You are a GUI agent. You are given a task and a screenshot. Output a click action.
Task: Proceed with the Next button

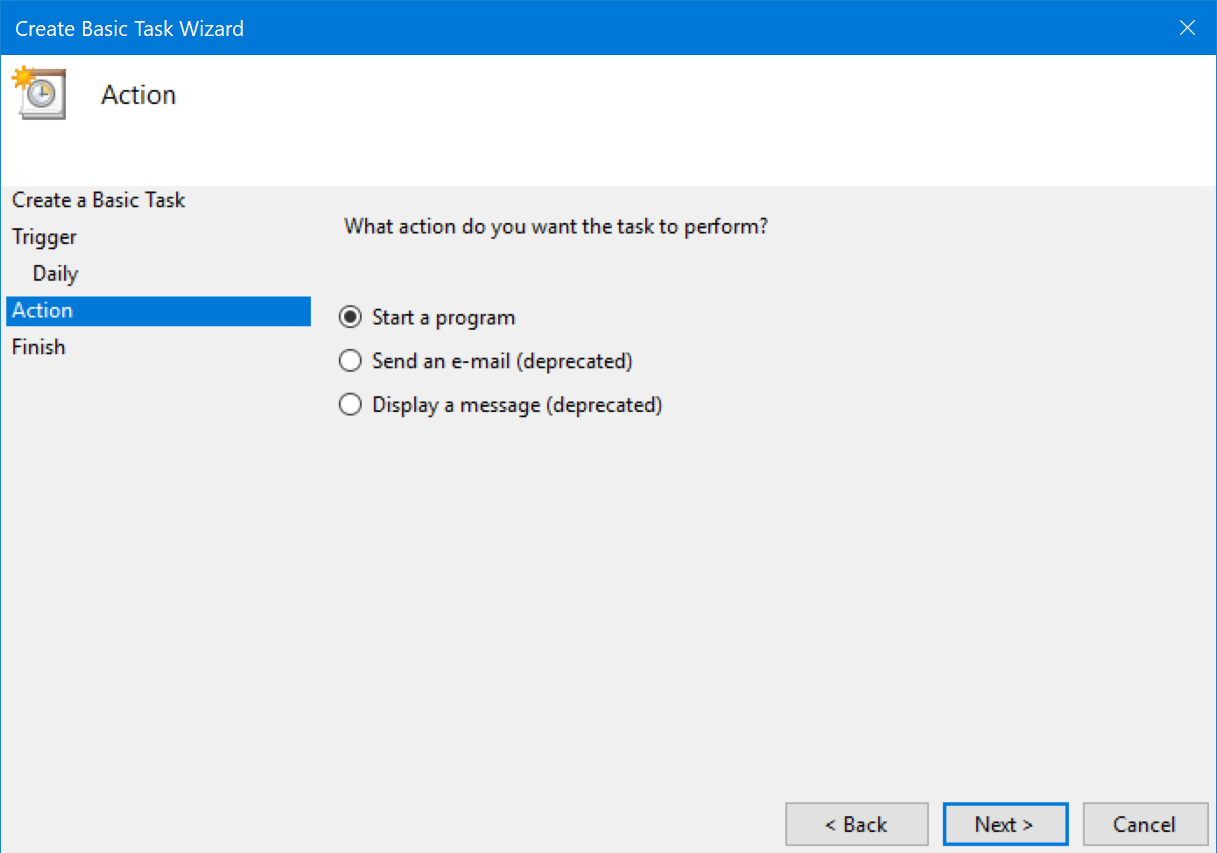click(x=1004, y=824)
